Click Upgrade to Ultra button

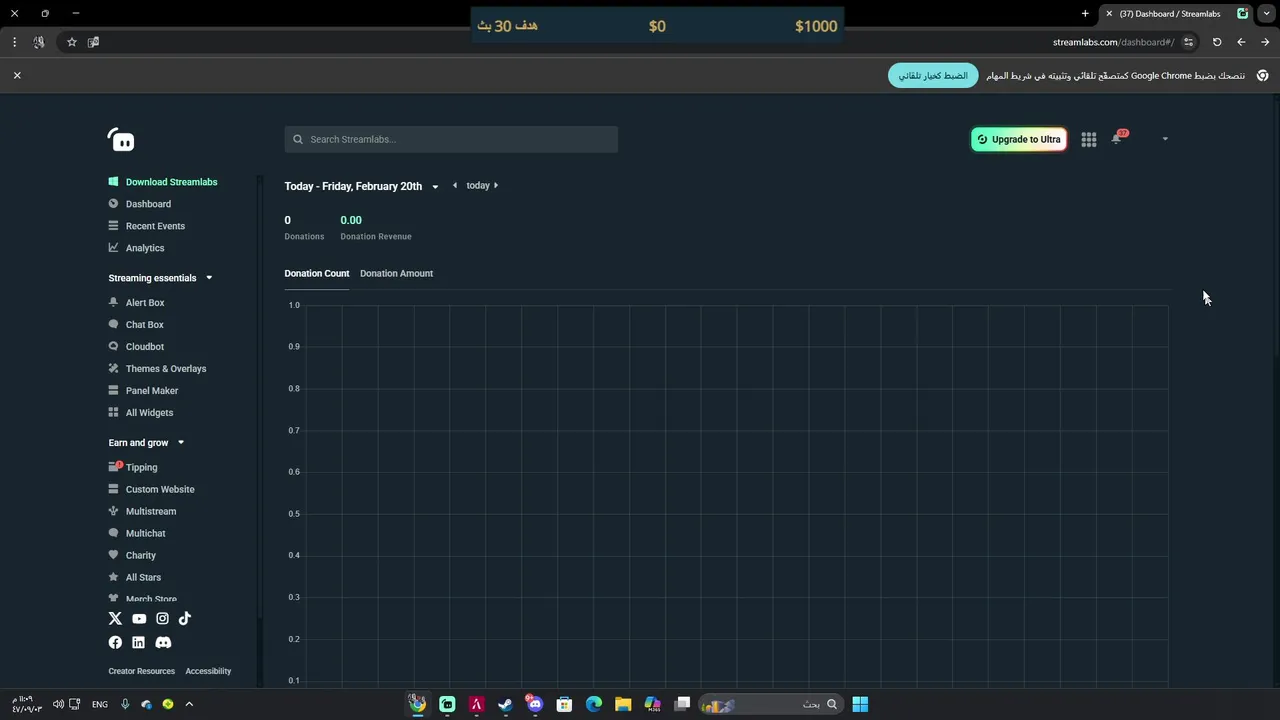click(1019, 139)
